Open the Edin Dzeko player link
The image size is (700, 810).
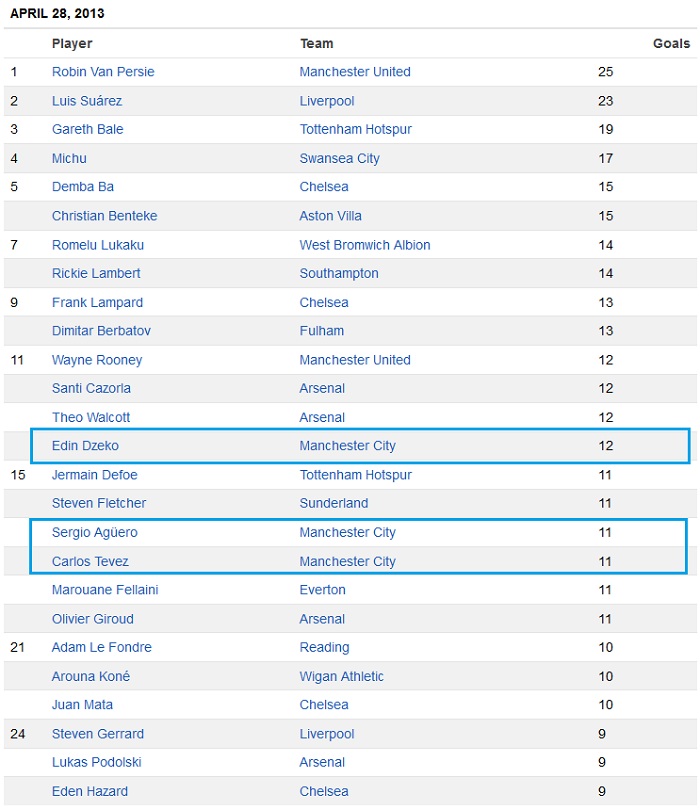click(85, 446)
